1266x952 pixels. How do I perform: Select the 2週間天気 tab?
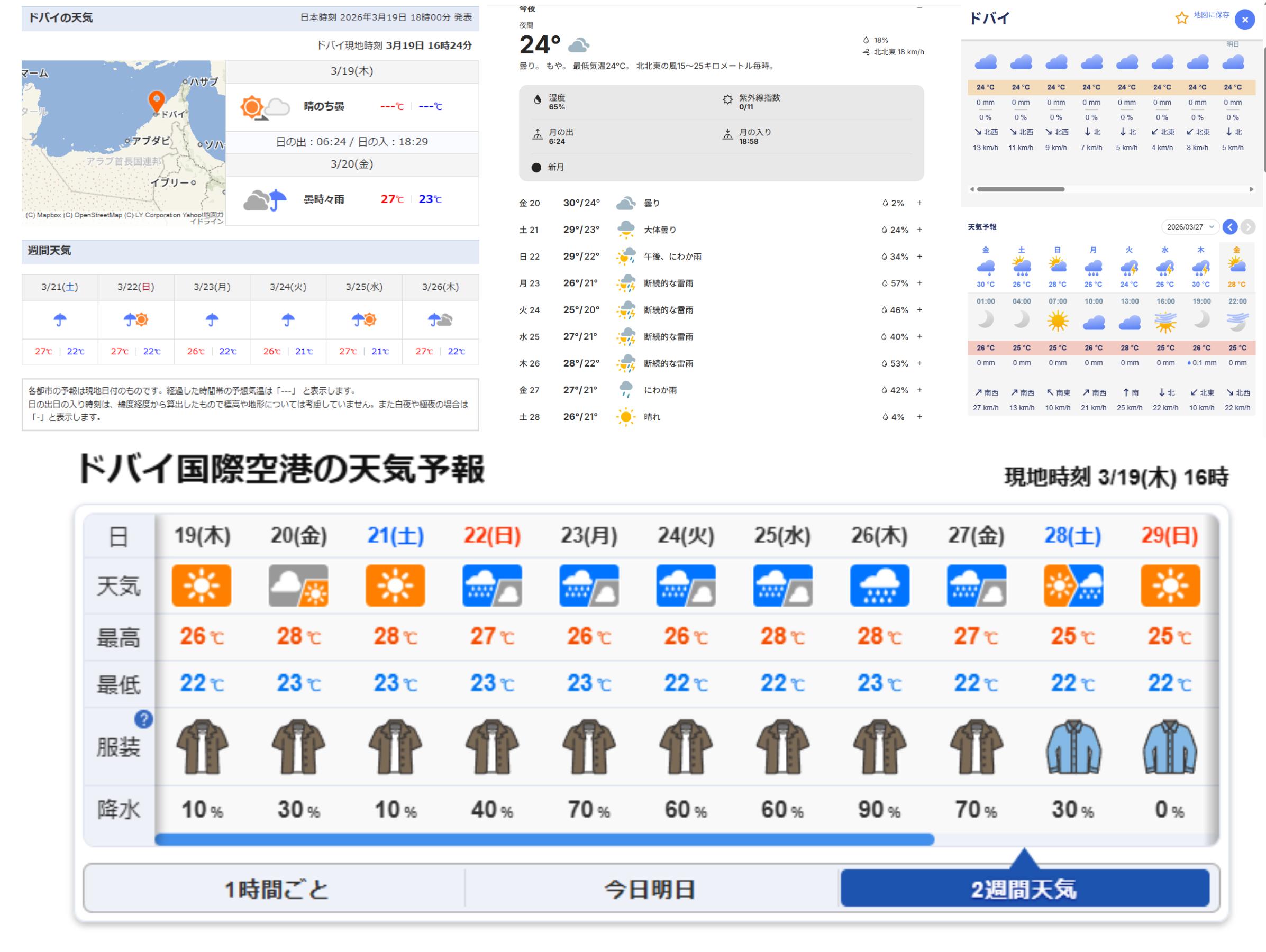click(1024, 889)
